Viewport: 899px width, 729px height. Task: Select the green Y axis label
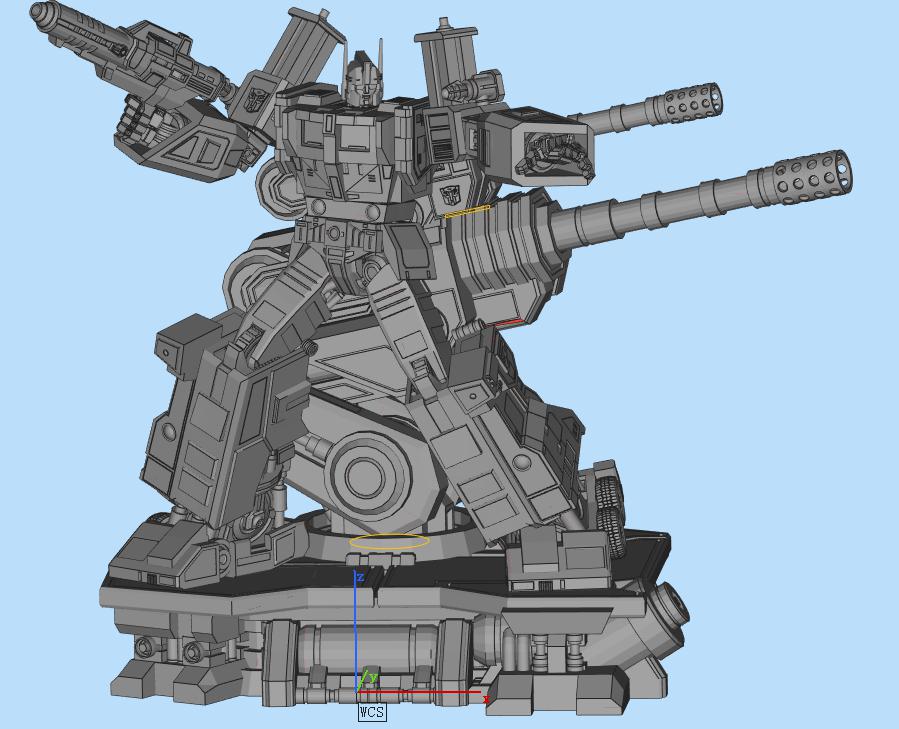(x=373, y=677)
